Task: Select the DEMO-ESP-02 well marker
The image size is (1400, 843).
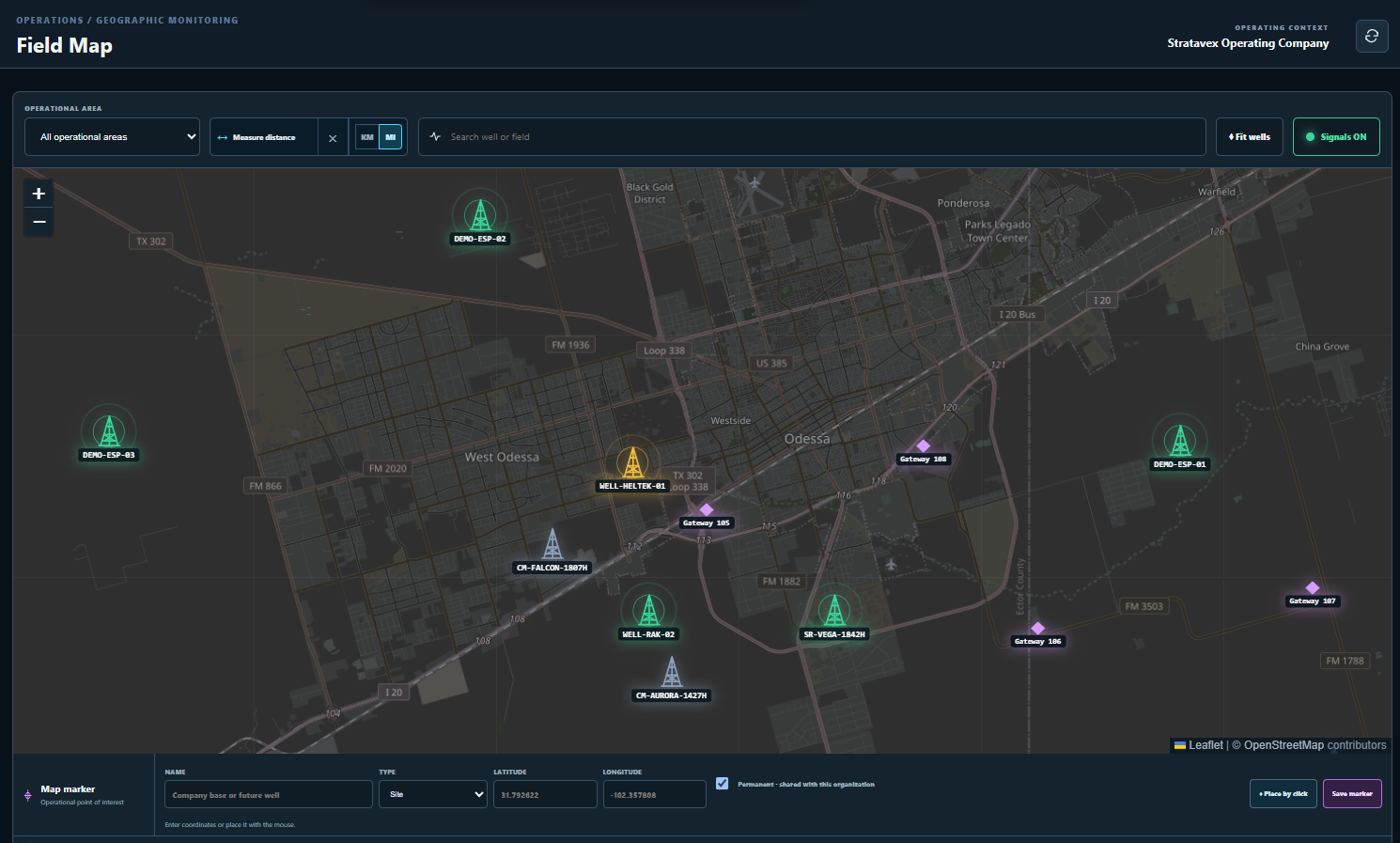Action: 480,215
